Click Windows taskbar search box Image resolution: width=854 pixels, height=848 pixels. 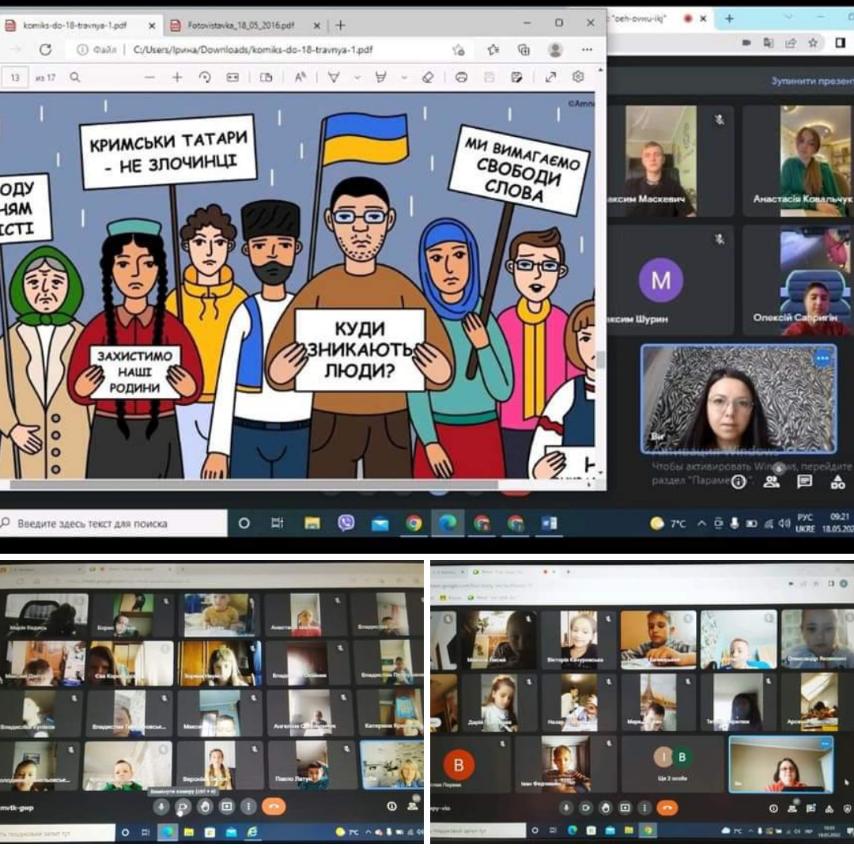(114, 523)
